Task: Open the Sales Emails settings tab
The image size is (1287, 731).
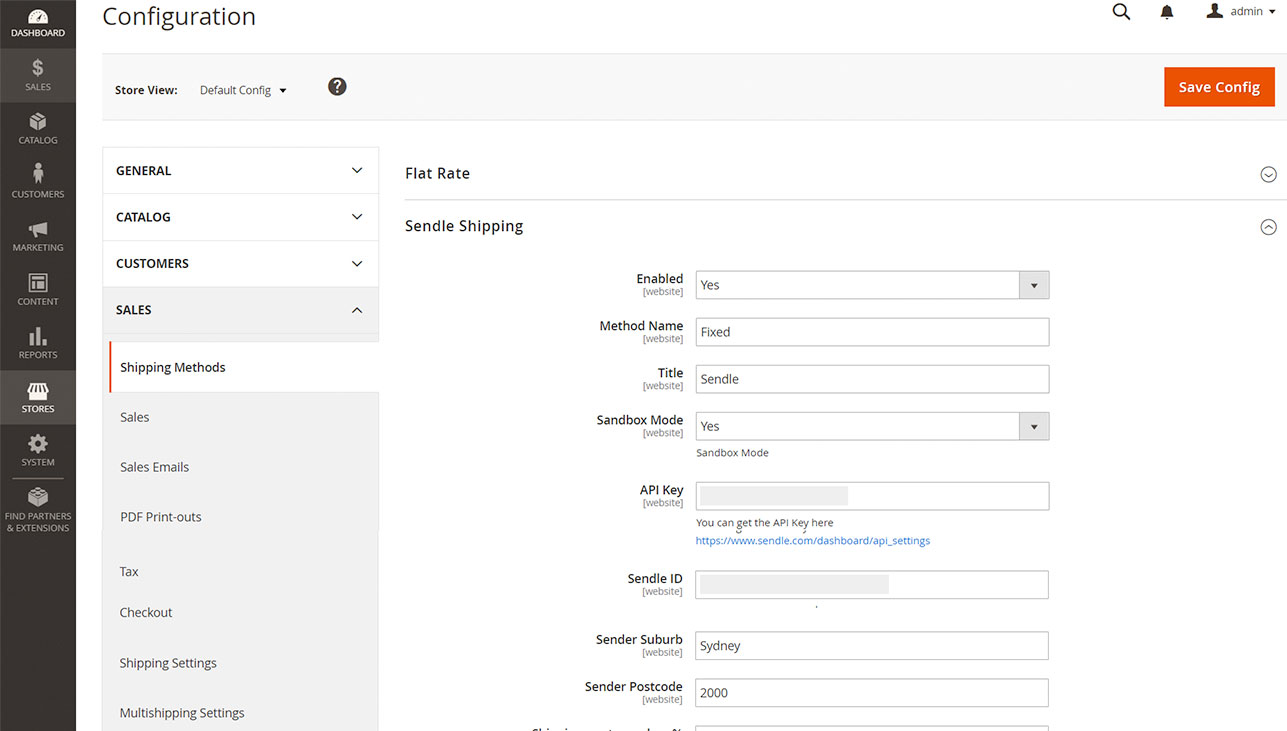Action: (154, 467)
